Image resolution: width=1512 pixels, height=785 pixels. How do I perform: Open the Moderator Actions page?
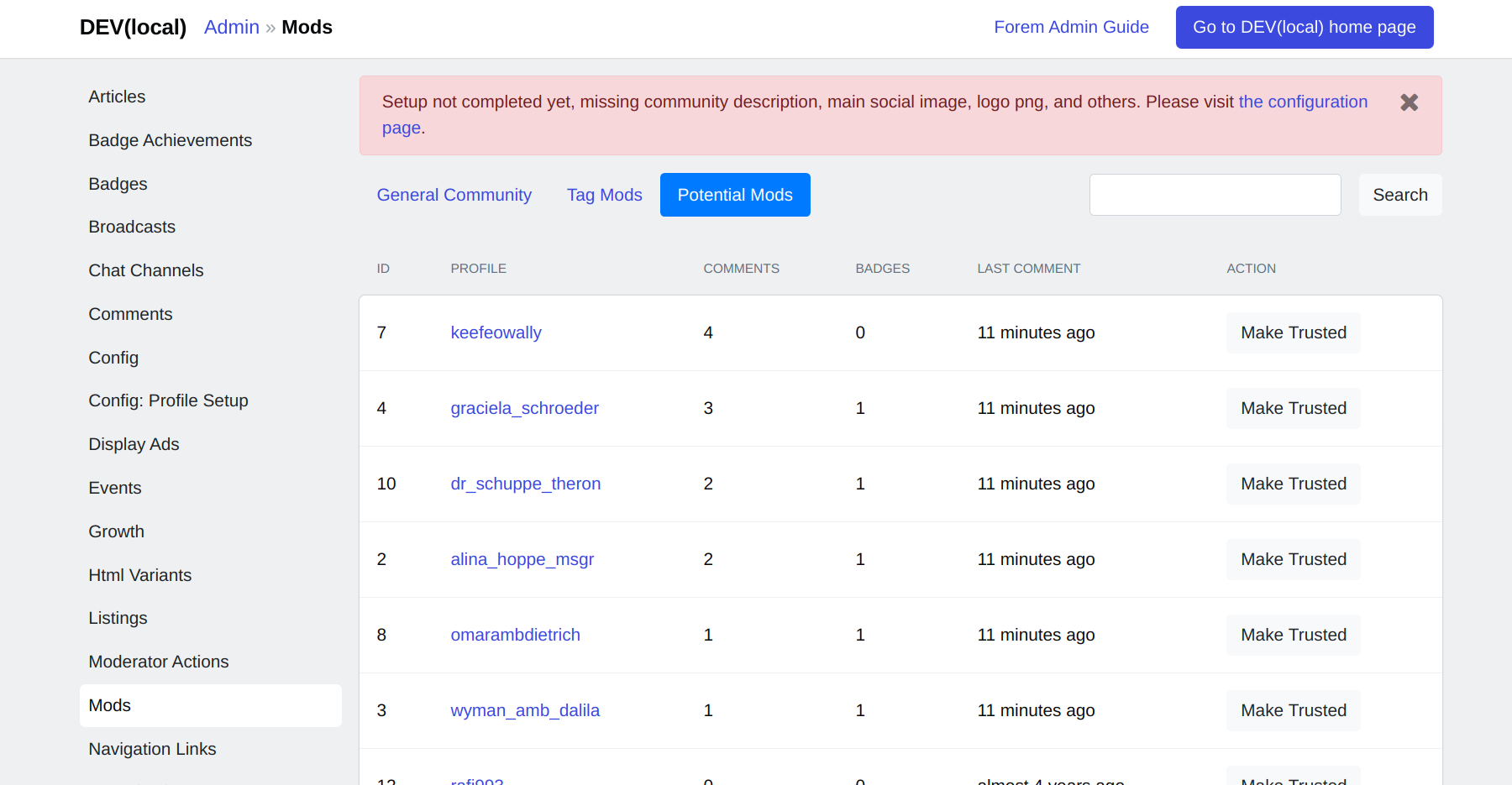158,662
